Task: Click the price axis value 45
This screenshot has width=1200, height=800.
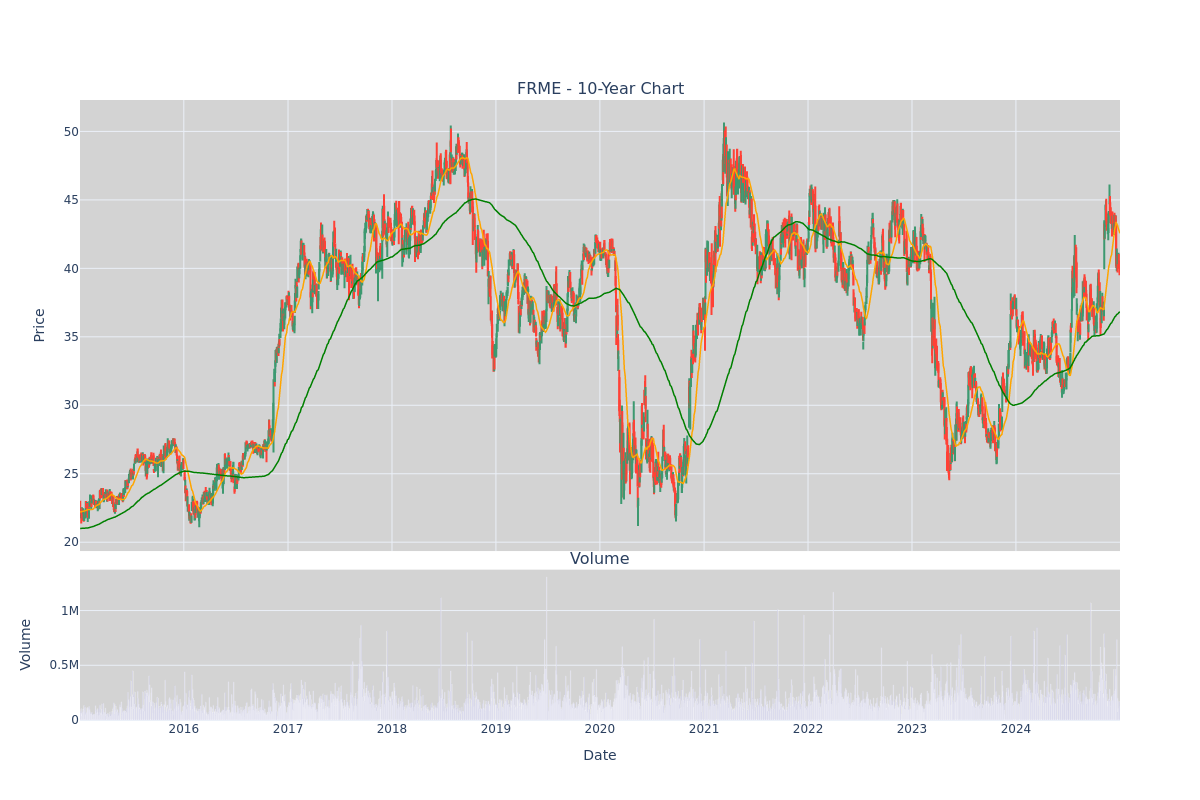Action: point(71,199)
